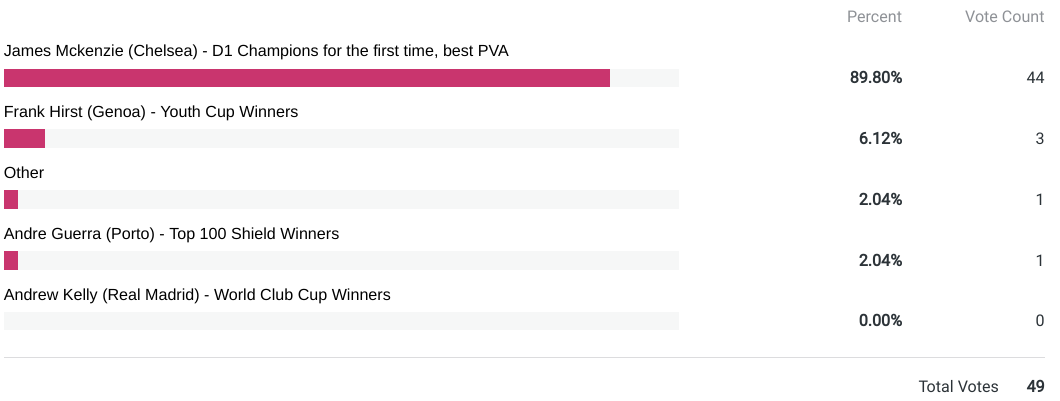Click the vote count 0 for Andrew Kelly
1060x401 pixels.
[x=1040, y=321]
